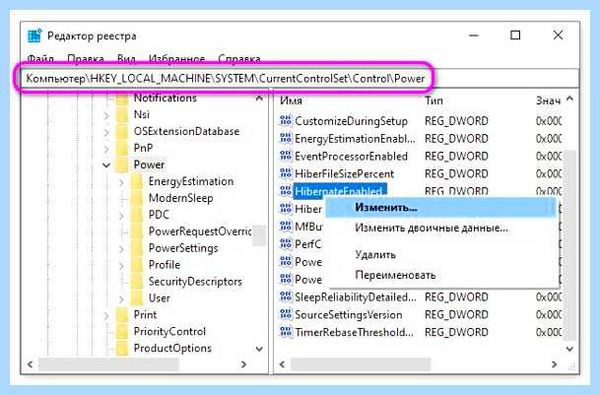Click the SecurityDescriptors folder icon
Viewport: 600px width, 395px height.
[137, 281]
